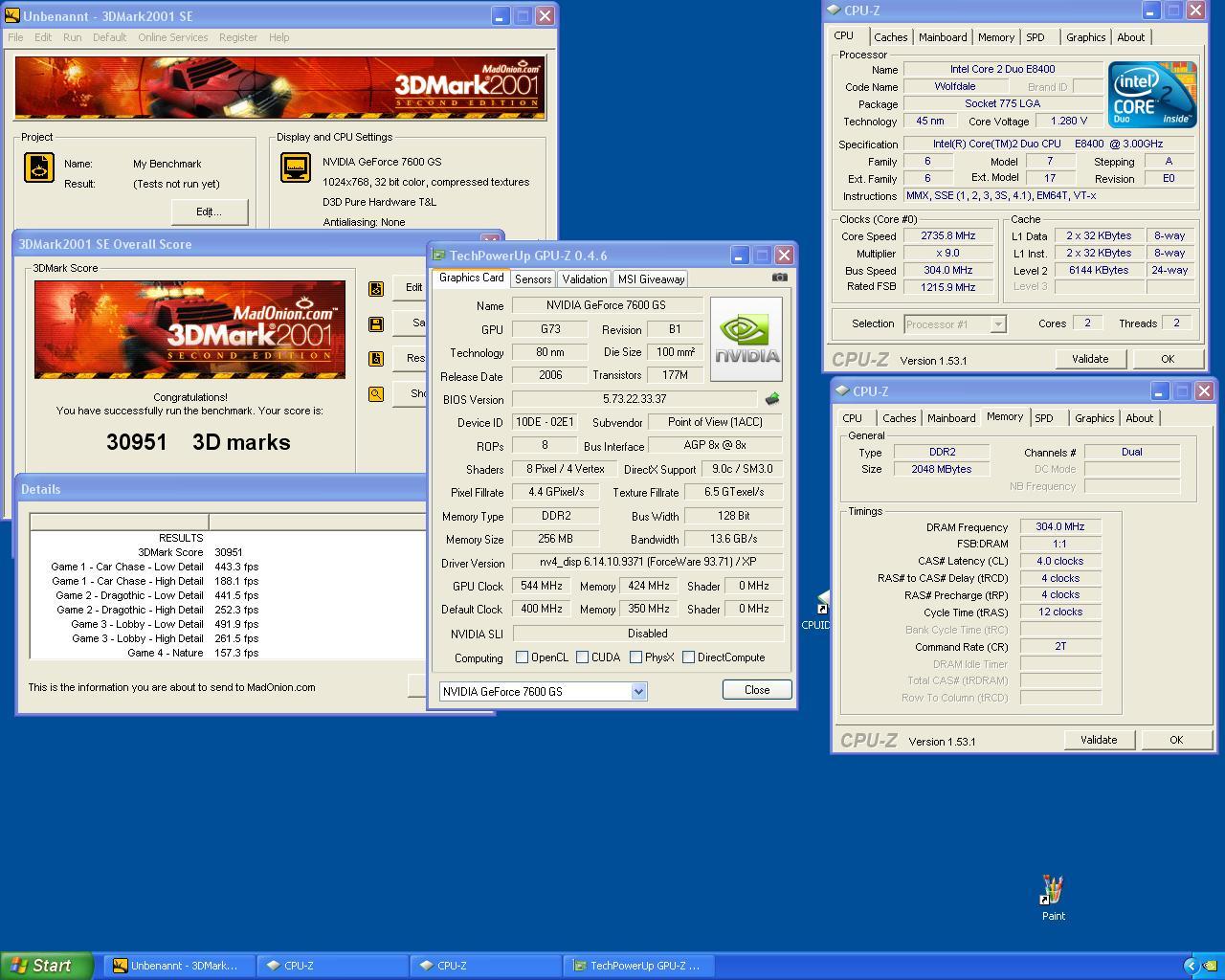The image size is (1225, 980).
Task: Click the Result browser icon in score window
Action: pos(376,359)
